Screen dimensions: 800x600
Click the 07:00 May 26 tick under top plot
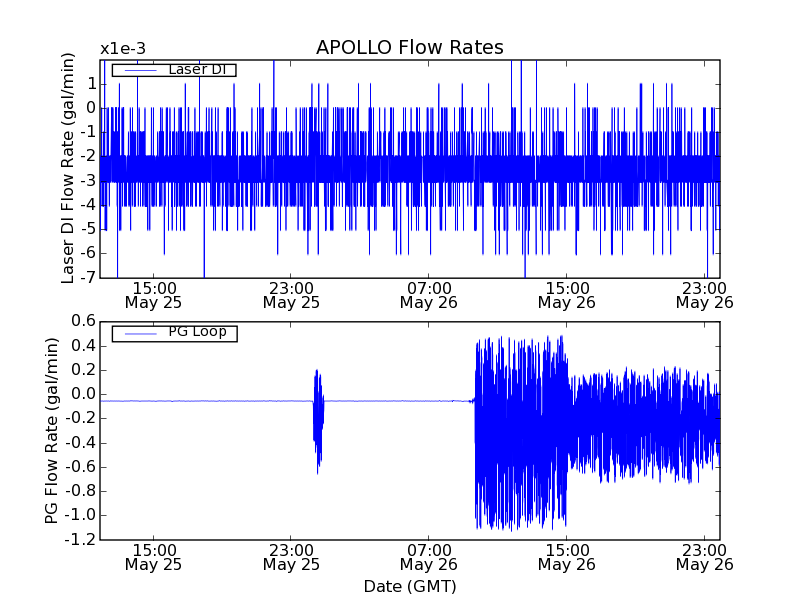429,294
